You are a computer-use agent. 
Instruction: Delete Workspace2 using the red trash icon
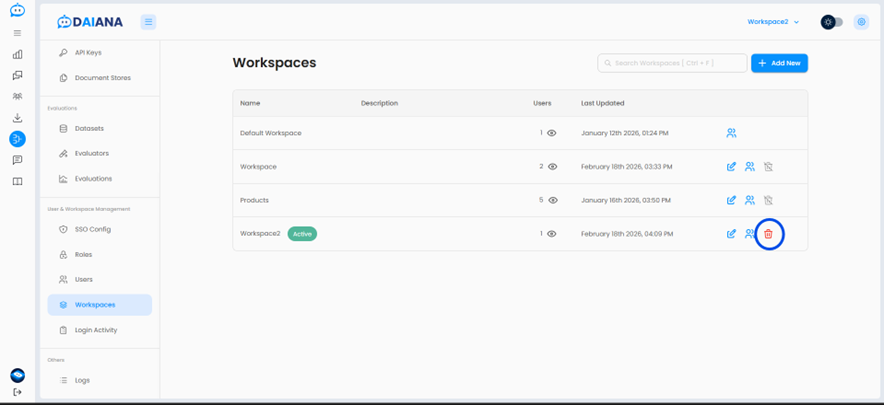pyautogui.click(x=768, y=234)
